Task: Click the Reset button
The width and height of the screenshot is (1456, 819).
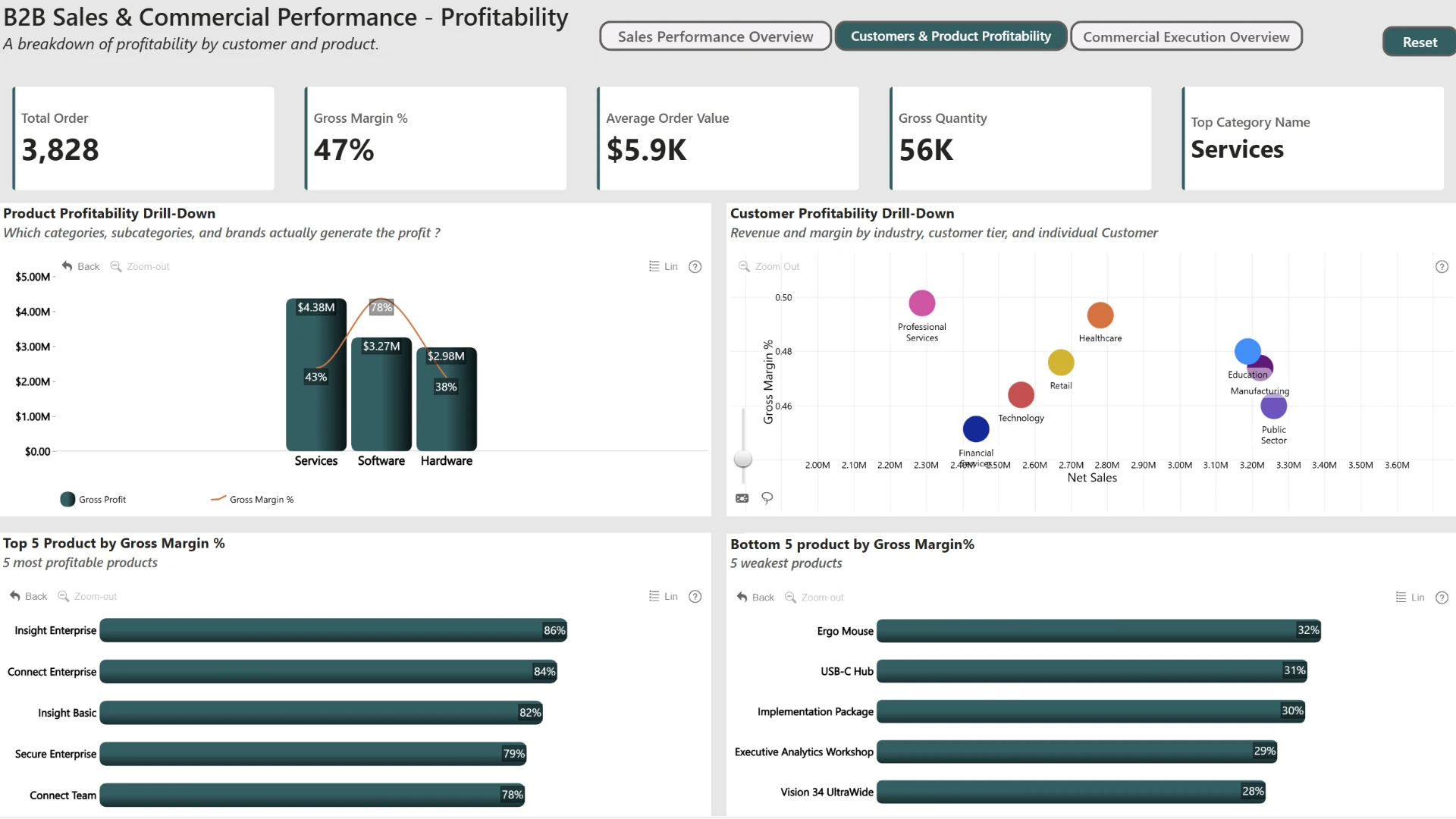Action: pyautogui.click(x=1419, y=42)
